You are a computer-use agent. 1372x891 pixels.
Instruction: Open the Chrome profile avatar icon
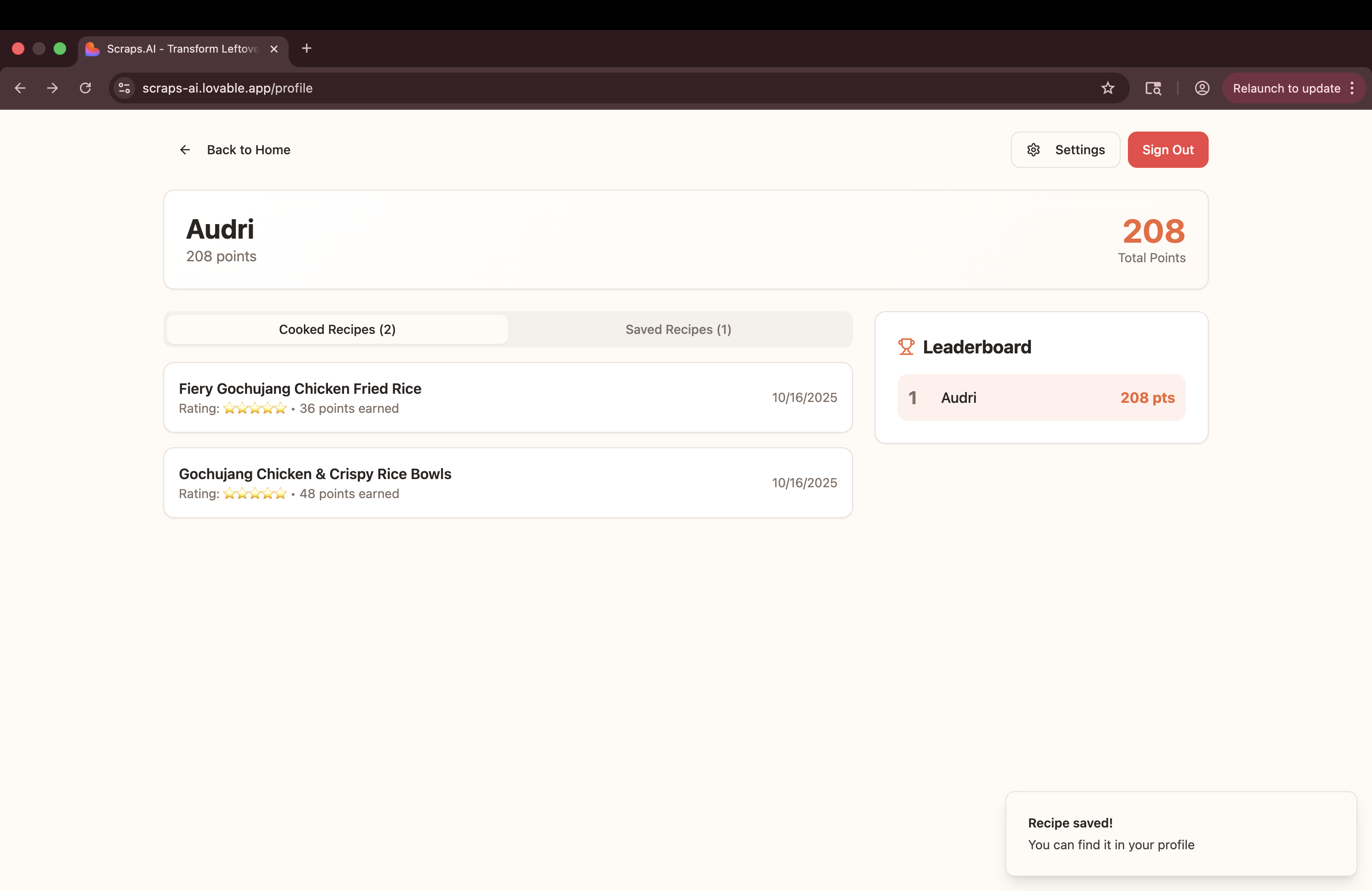pos(1201,88)
